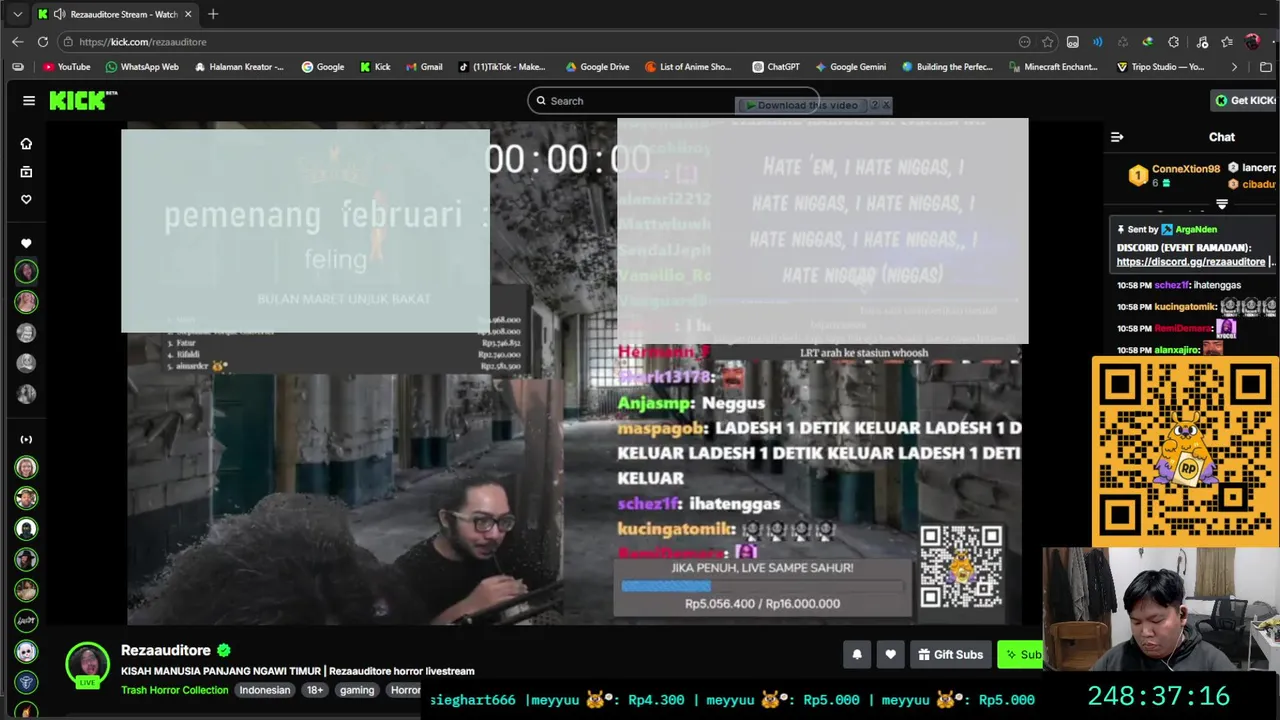This screenshot has height=720, width=1280.
Task: Select the Indonesian tag
Action: pos(264,690)
